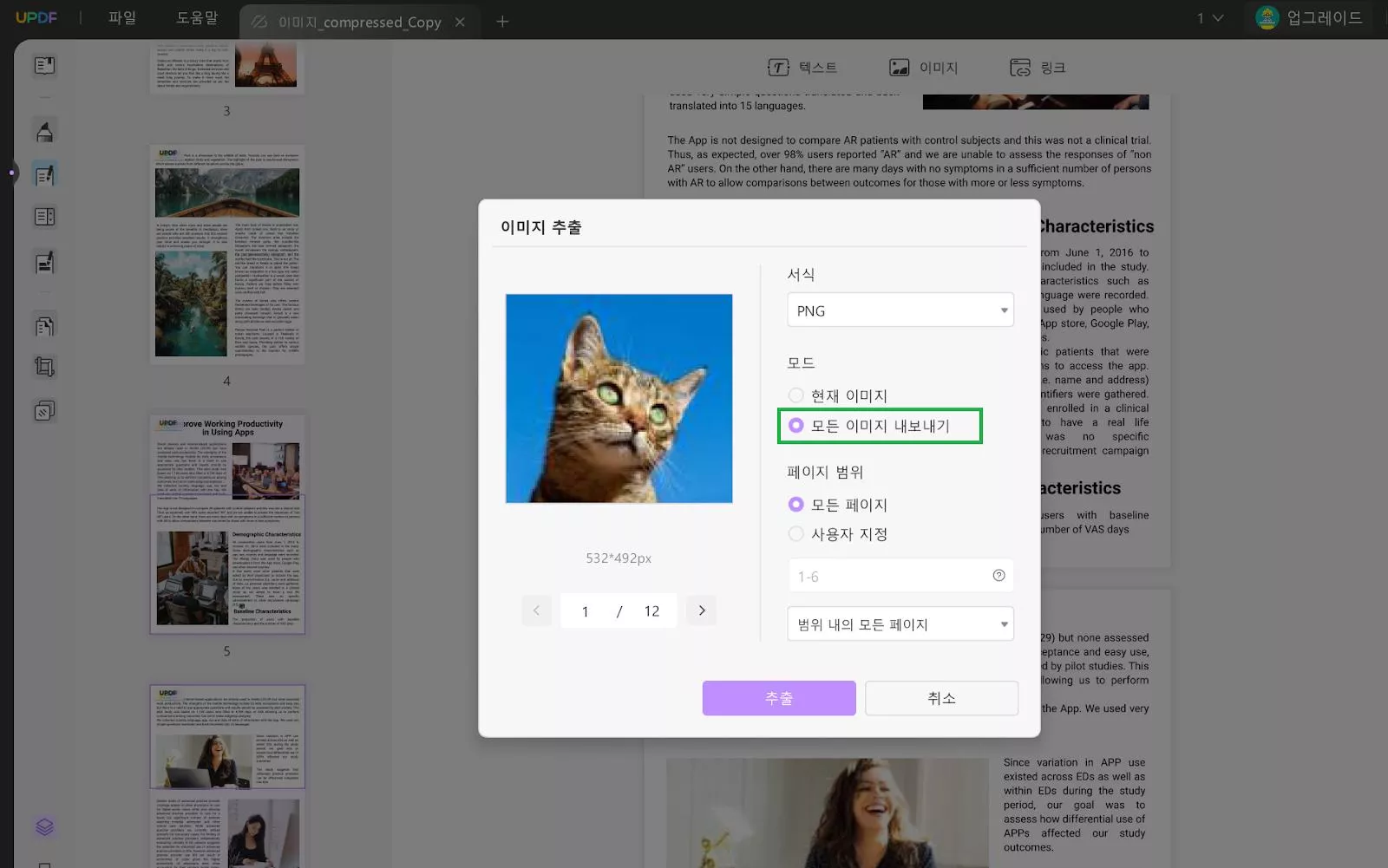
Task: Open the layers icon at sidebar bottom
Action: (x=44, y=826)
